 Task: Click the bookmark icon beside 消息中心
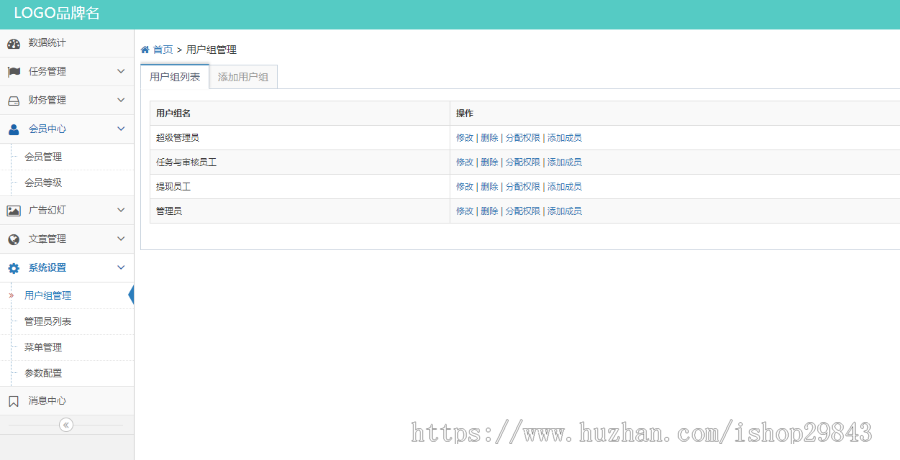pyautogui.click(x=13, y=401)
